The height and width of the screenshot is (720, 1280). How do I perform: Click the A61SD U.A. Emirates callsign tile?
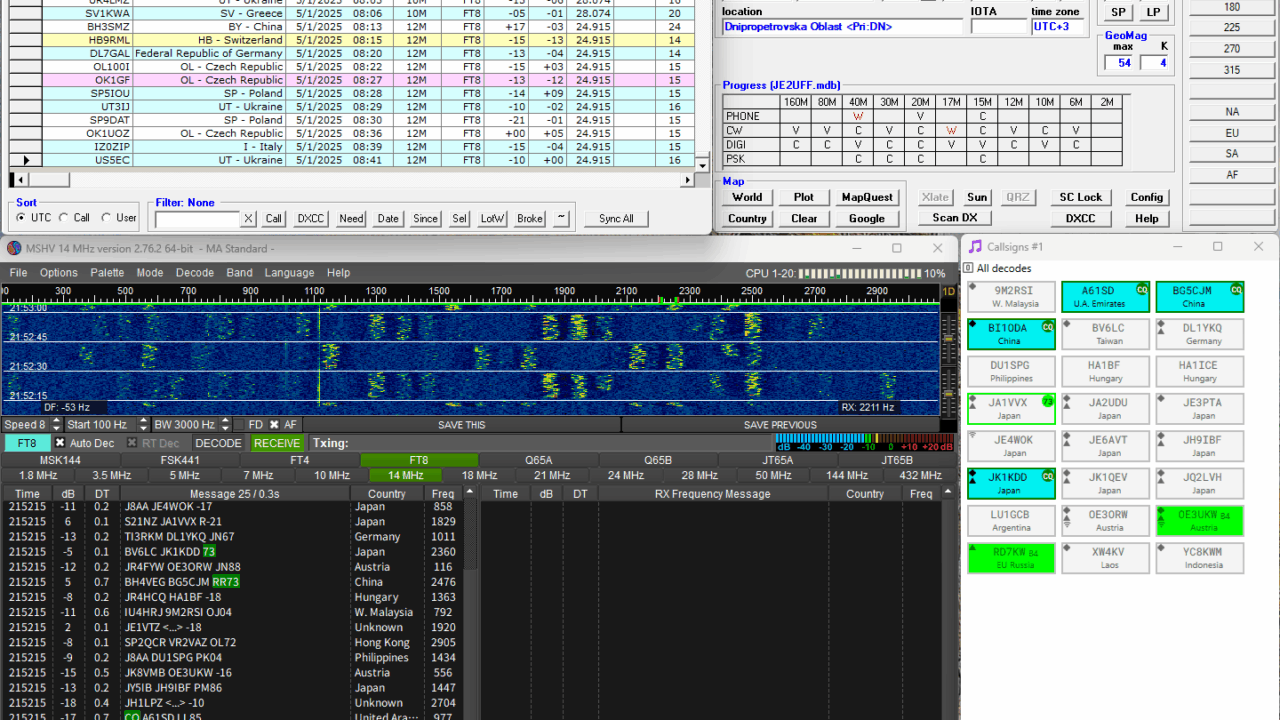click(1105, 297)
